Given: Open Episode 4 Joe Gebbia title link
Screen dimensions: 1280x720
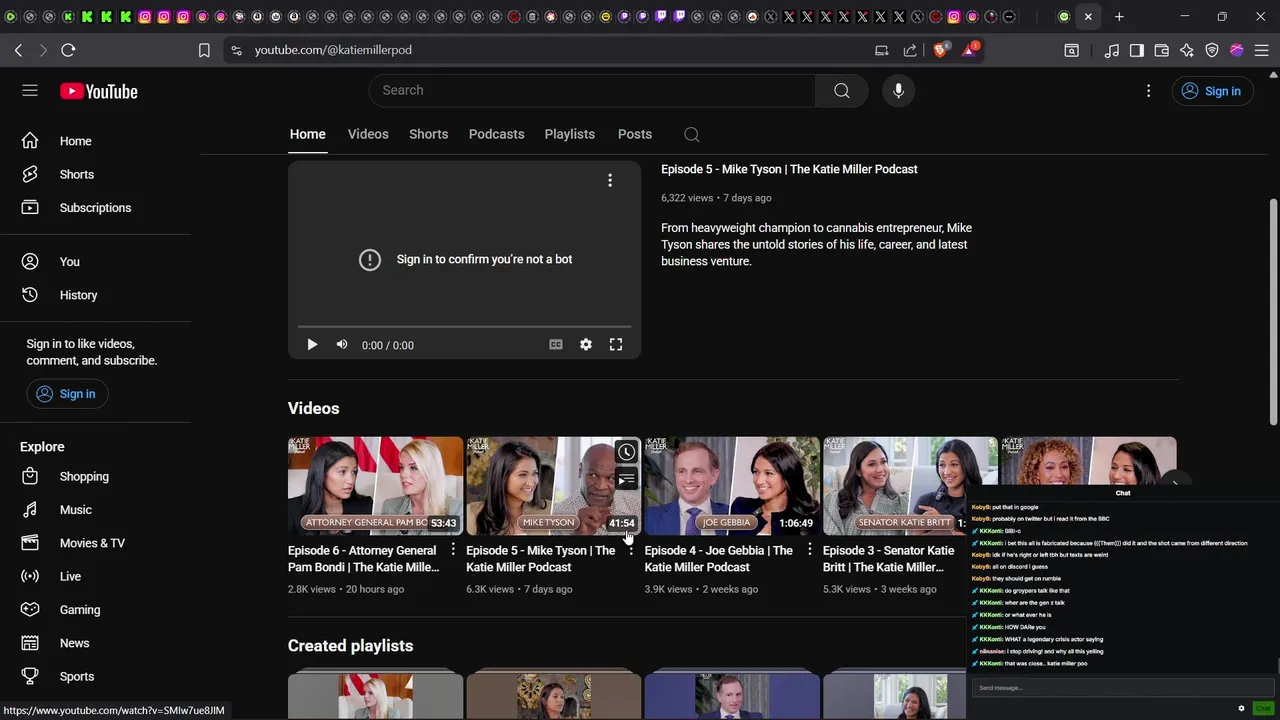Looking at the screenshot, I should (718, 559).
